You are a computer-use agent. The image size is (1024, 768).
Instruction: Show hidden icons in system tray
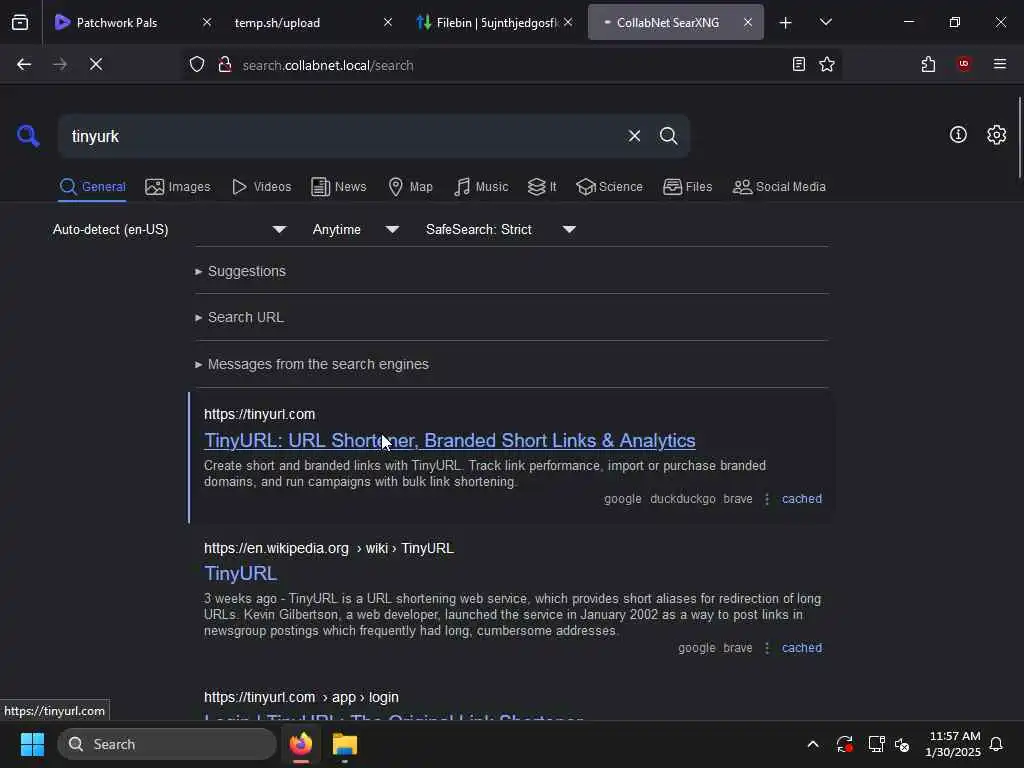tap(813, 744)
